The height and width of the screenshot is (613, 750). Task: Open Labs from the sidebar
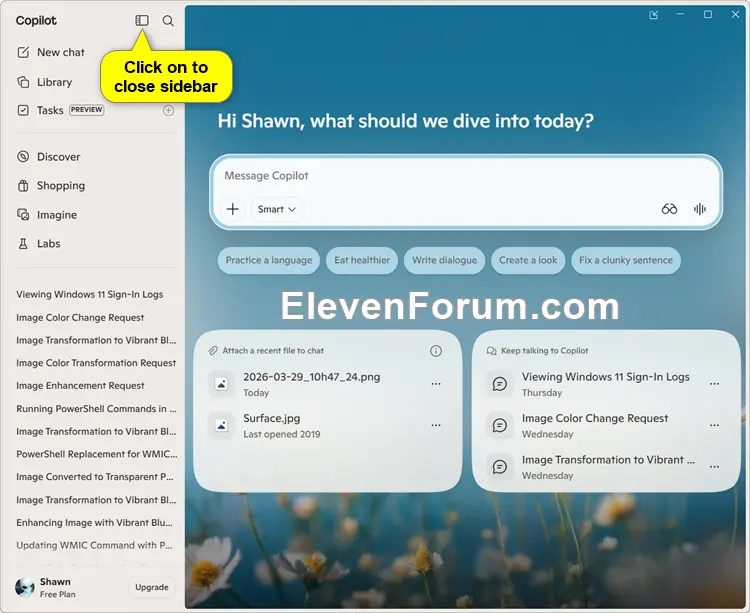tap(39, 244)
